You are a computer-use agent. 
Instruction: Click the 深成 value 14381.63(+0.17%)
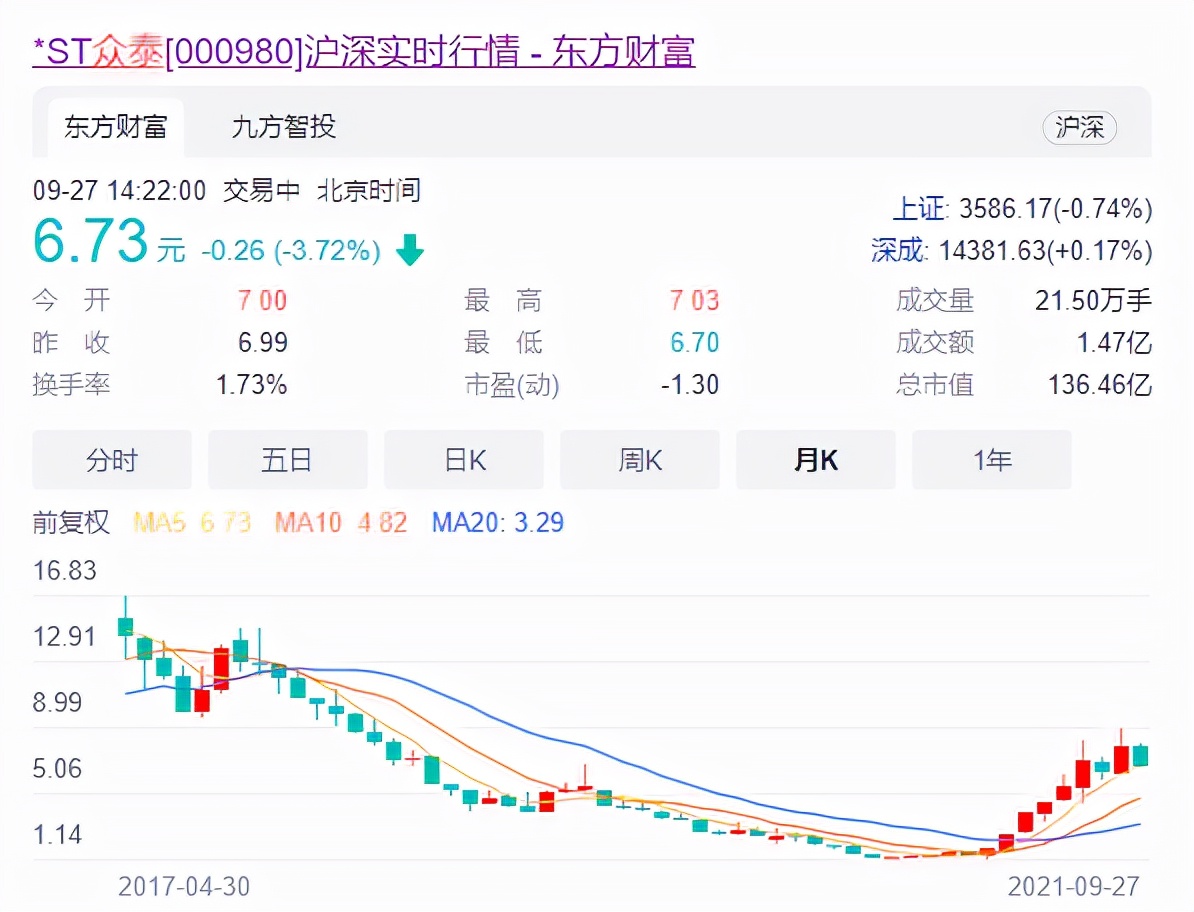1046,250
